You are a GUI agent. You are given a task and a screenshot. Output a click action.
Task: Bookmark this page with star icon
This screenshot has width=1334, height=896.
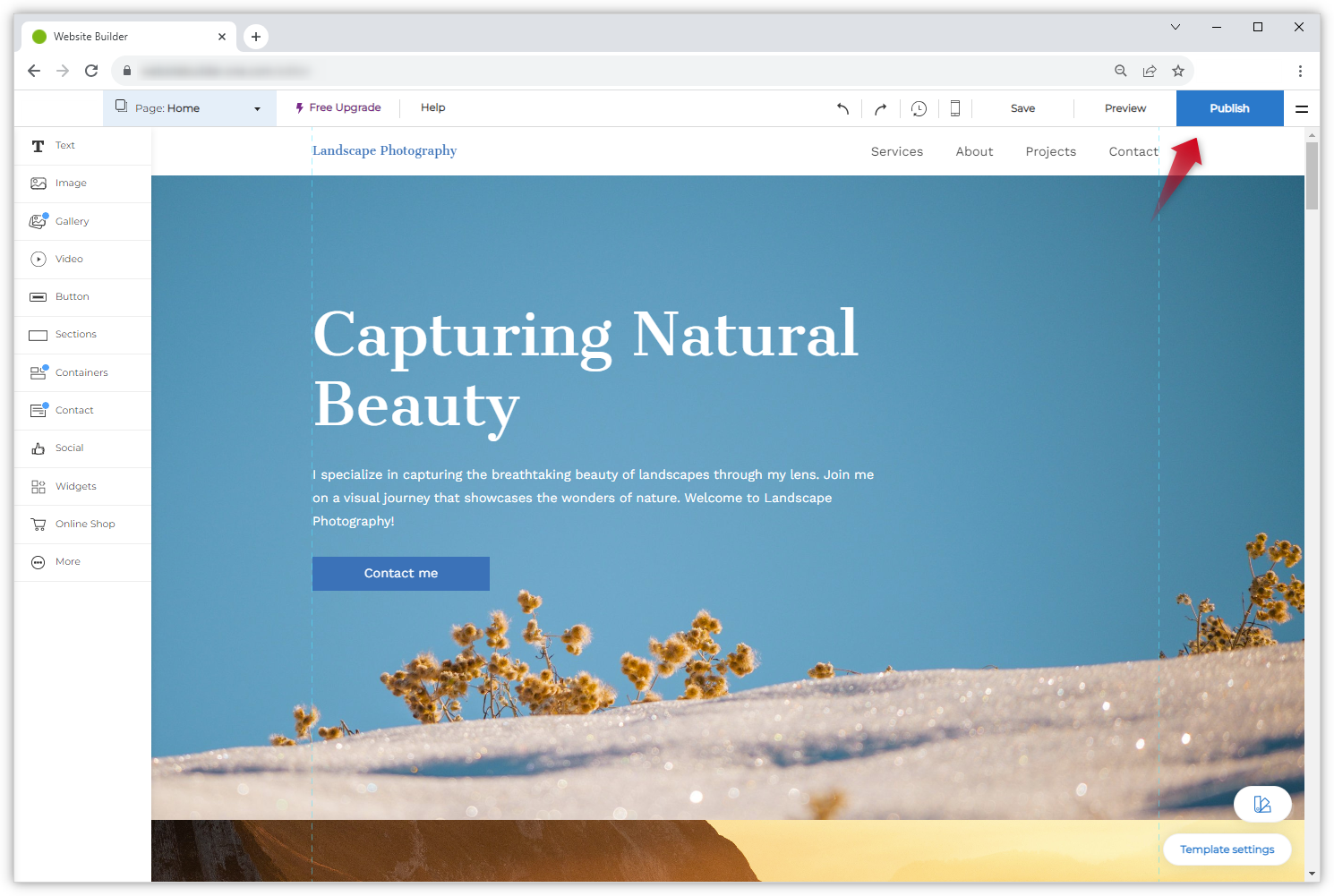pyautogui.click(x=1178, y=71)
